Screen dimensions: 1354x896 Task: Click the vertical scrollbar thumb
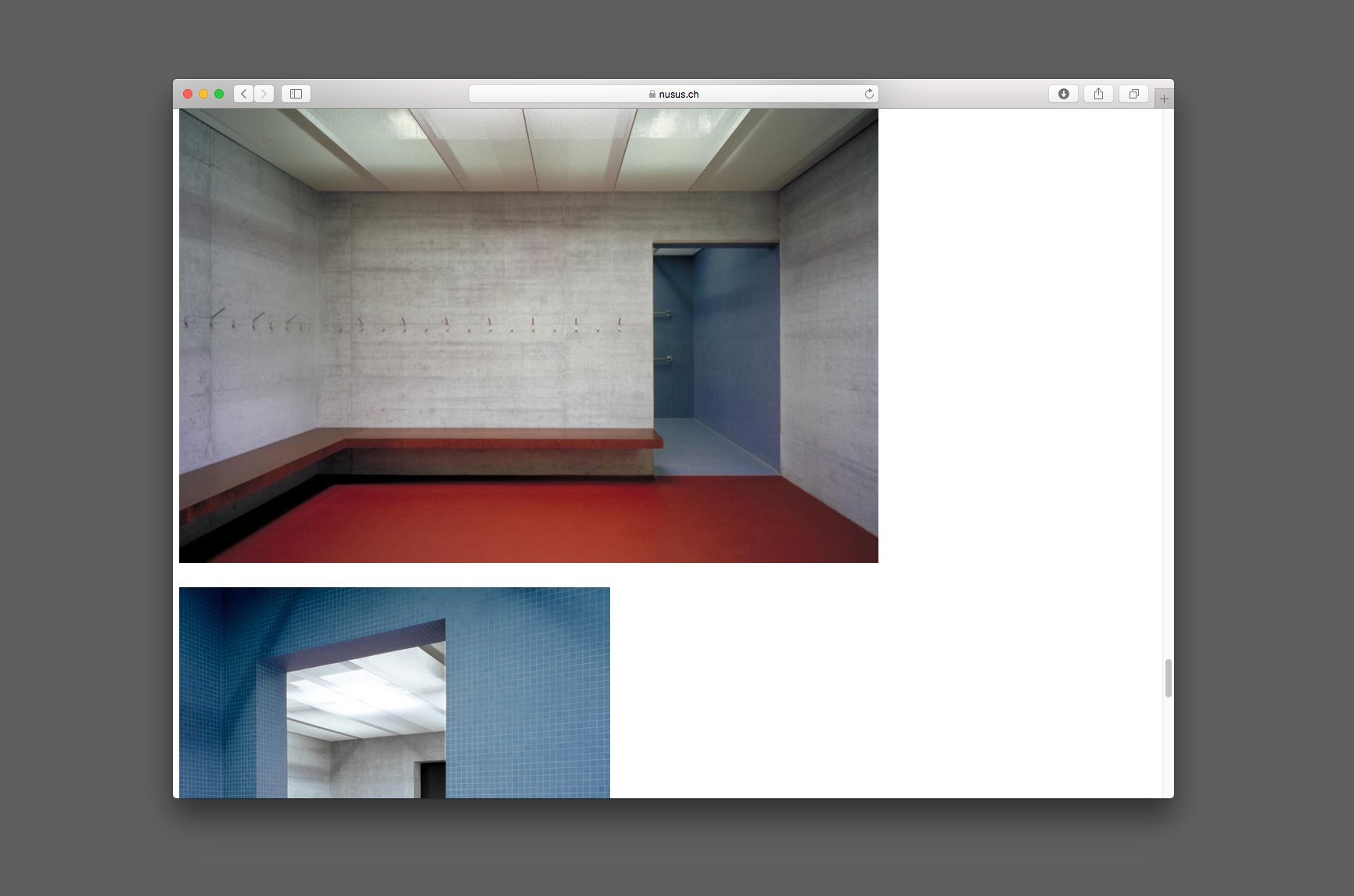pos(1168,678)
